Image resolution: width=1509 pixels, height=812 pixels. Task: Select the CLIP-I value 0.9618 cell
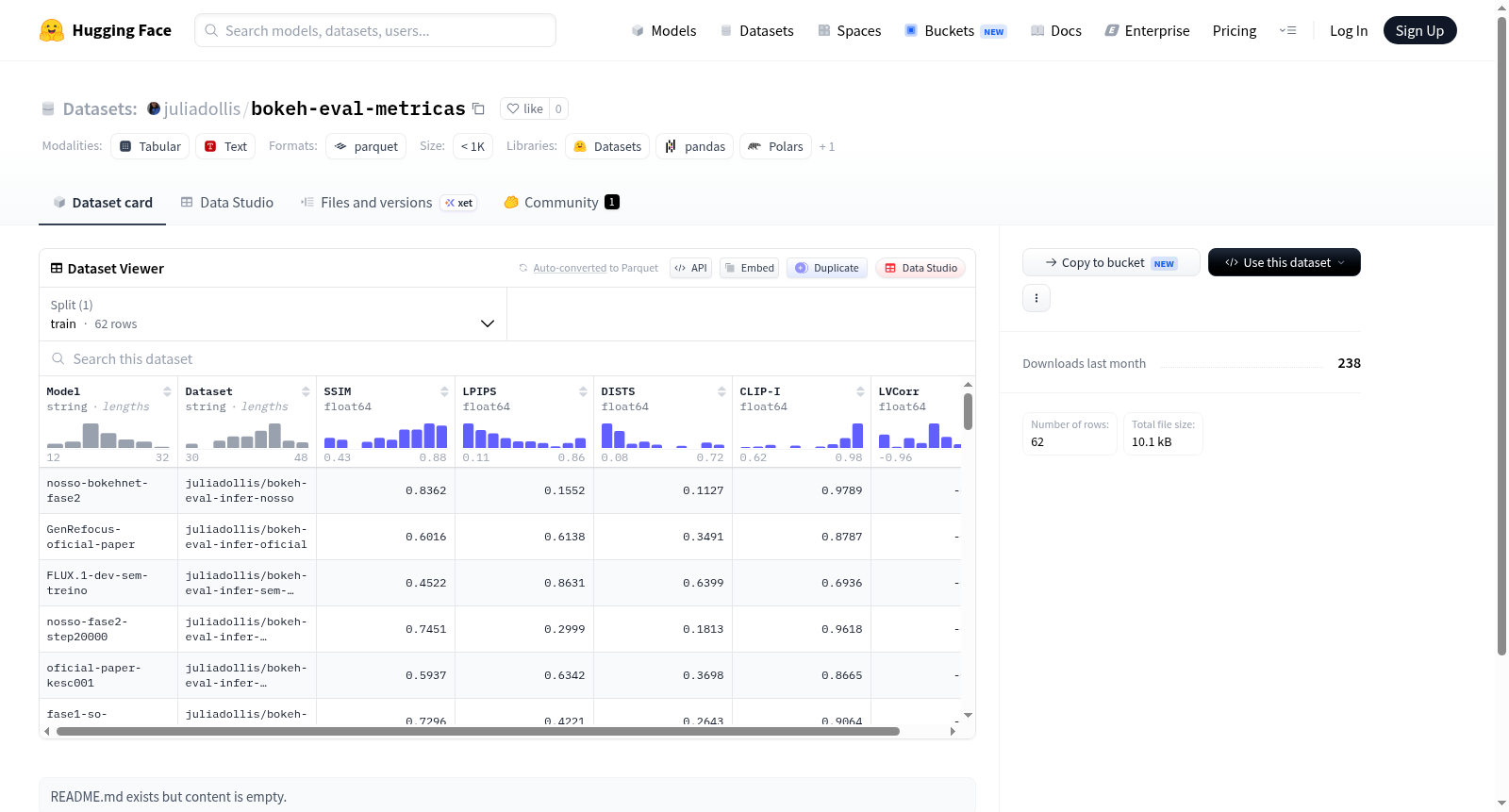pos(802,629)
